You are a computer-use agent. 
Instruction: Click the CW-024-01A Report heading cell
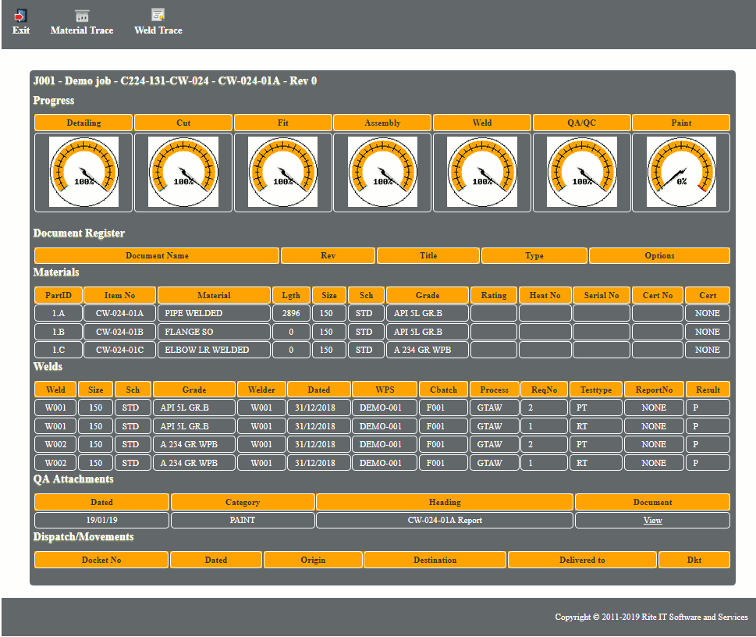pos(445,520)
